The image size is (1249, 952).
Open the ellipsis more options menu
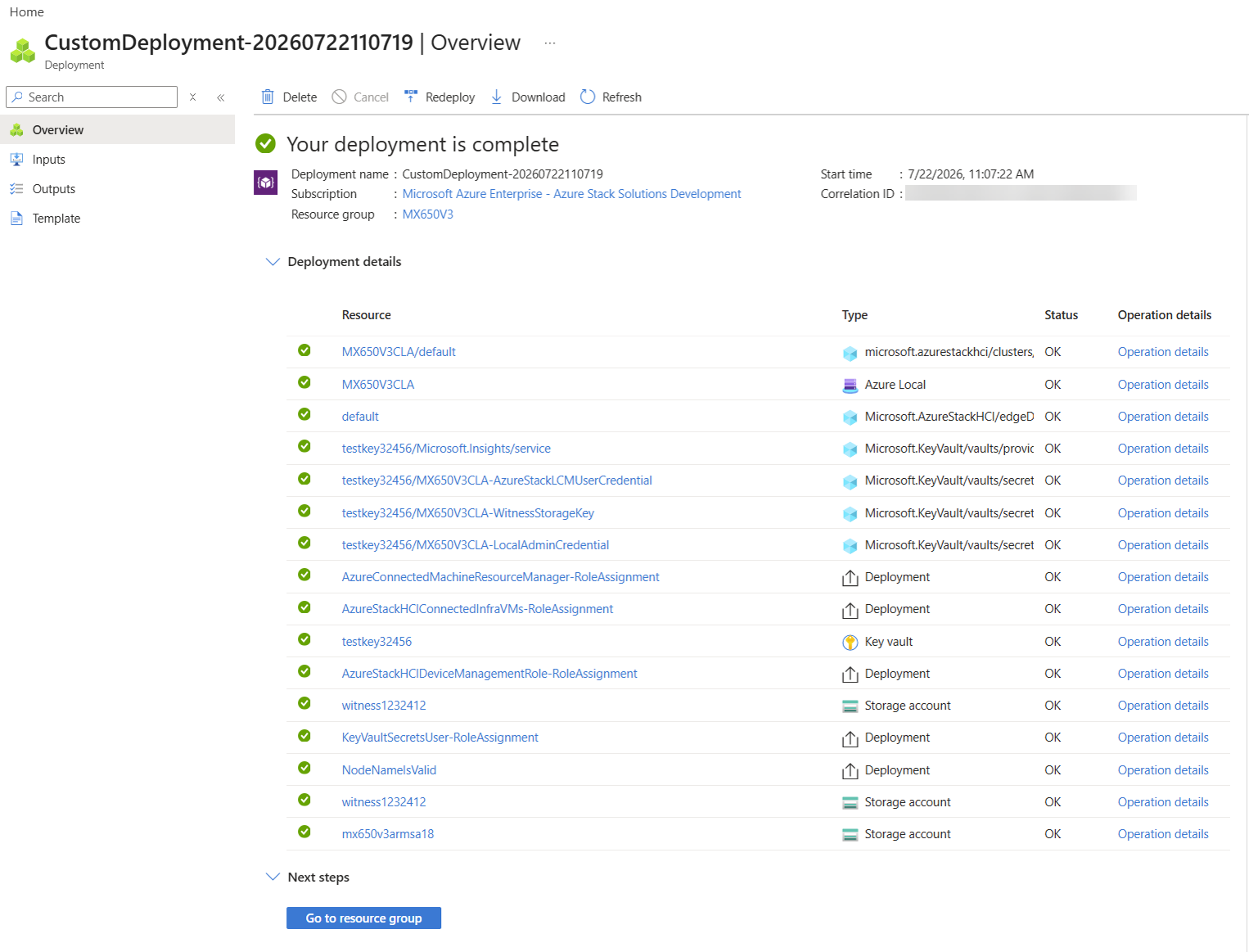[550, 43]
